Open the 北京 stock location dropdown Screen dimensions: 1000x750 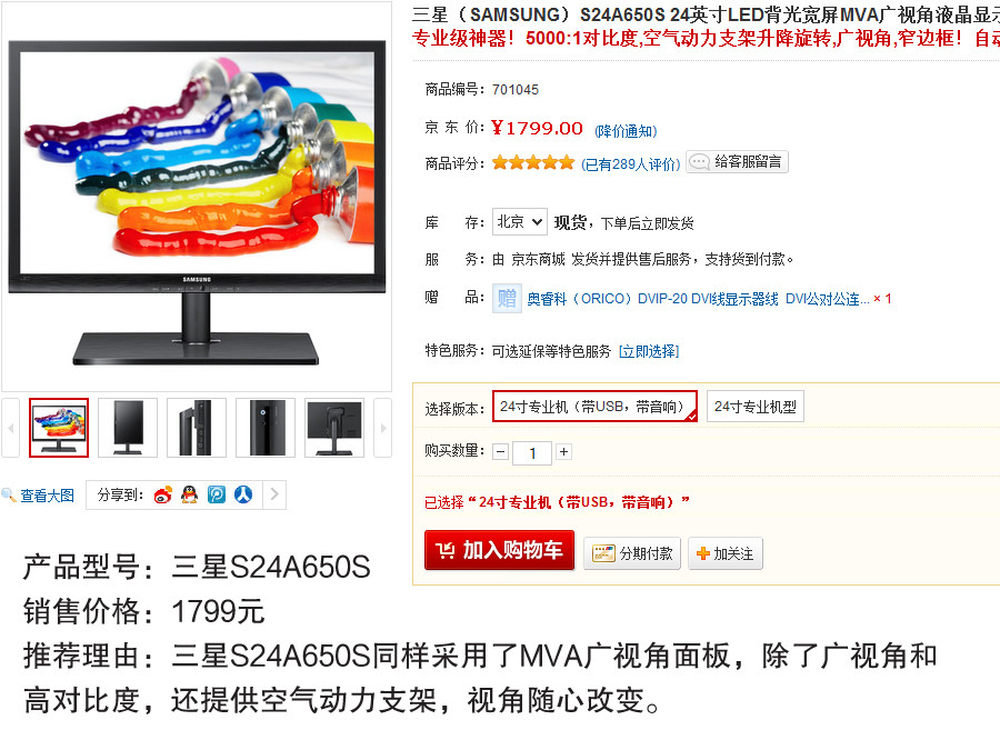click(x=520, y=222)
